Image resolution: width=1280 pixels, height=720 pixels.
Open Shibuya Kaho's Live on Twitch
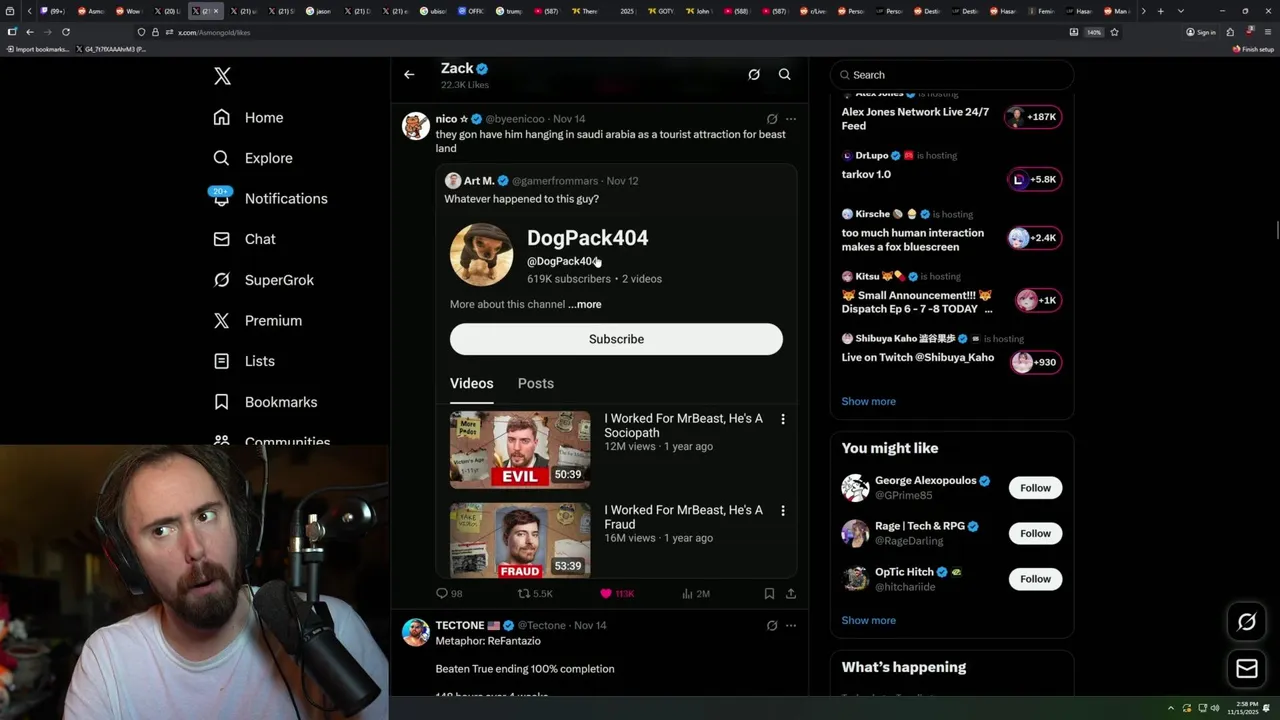pos(952,353)
